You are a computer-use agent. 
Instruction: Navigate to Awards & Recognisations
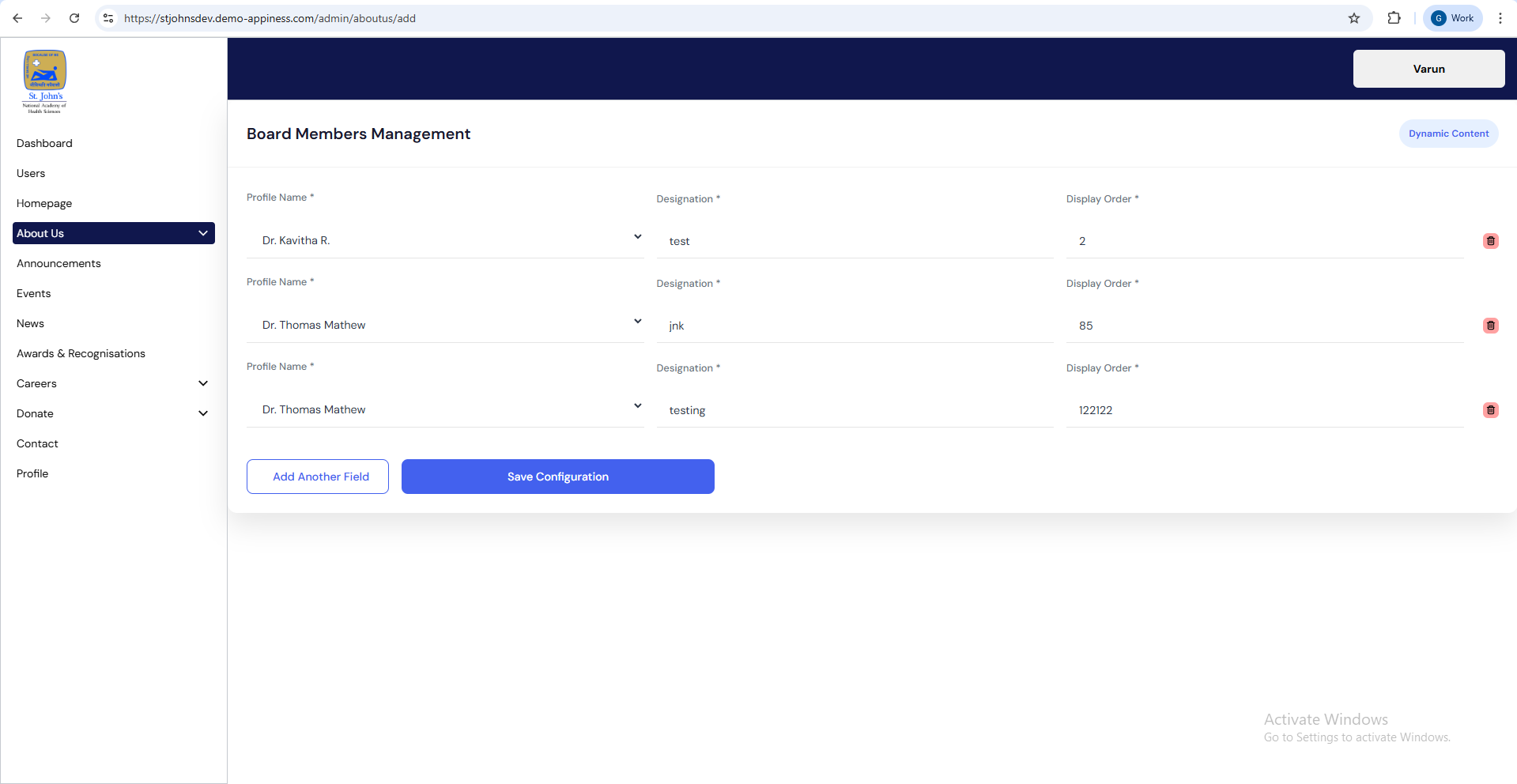(x=81, y=353)
